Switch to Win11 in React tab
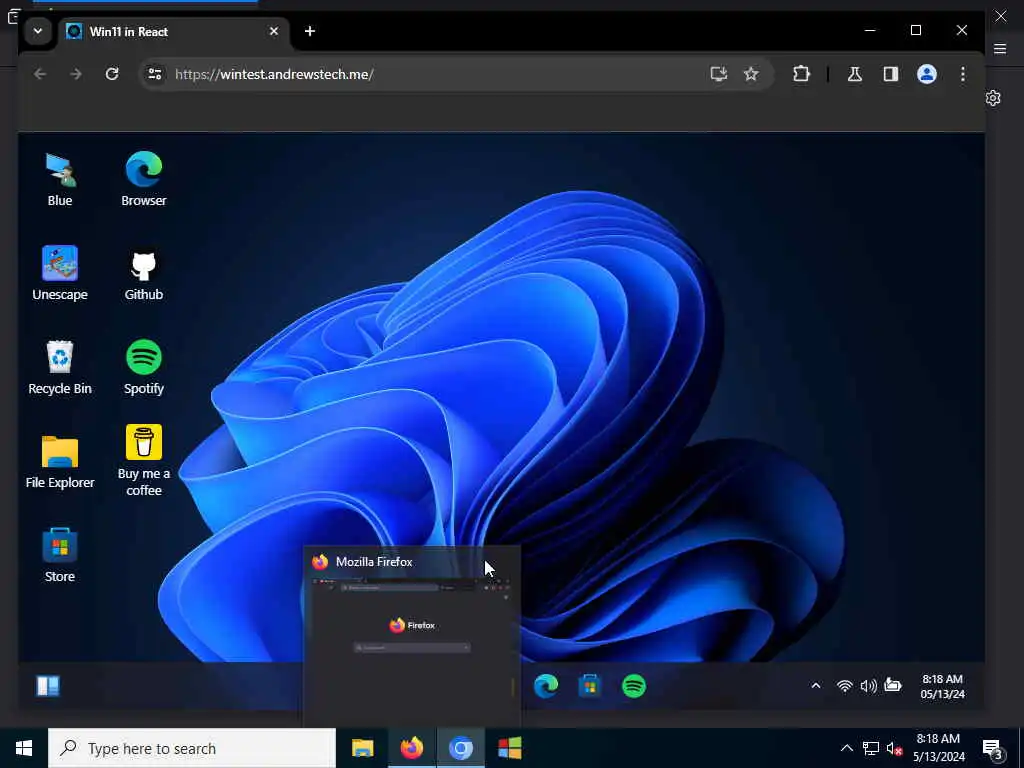This screenshot has width=1024, height=768. point(173,31)
